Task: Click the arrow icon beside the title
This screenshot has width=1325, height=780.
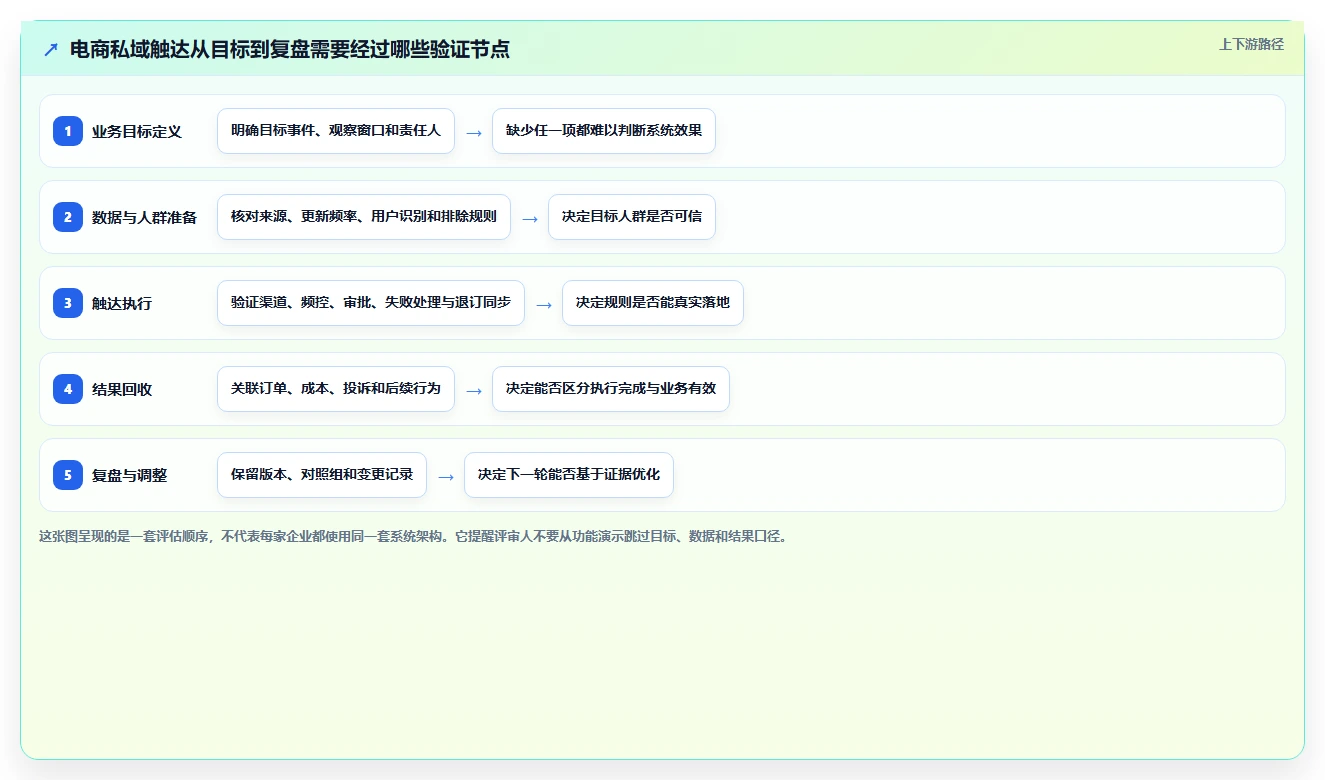Action: click(51, 50)
